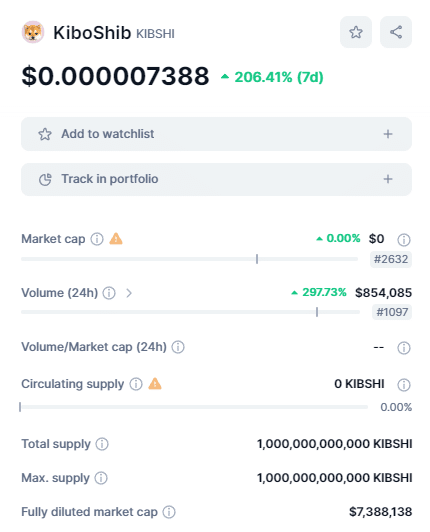Click plus sign on Track in portfolio
Screen dimensions: 430x532
tap(388, 179)
